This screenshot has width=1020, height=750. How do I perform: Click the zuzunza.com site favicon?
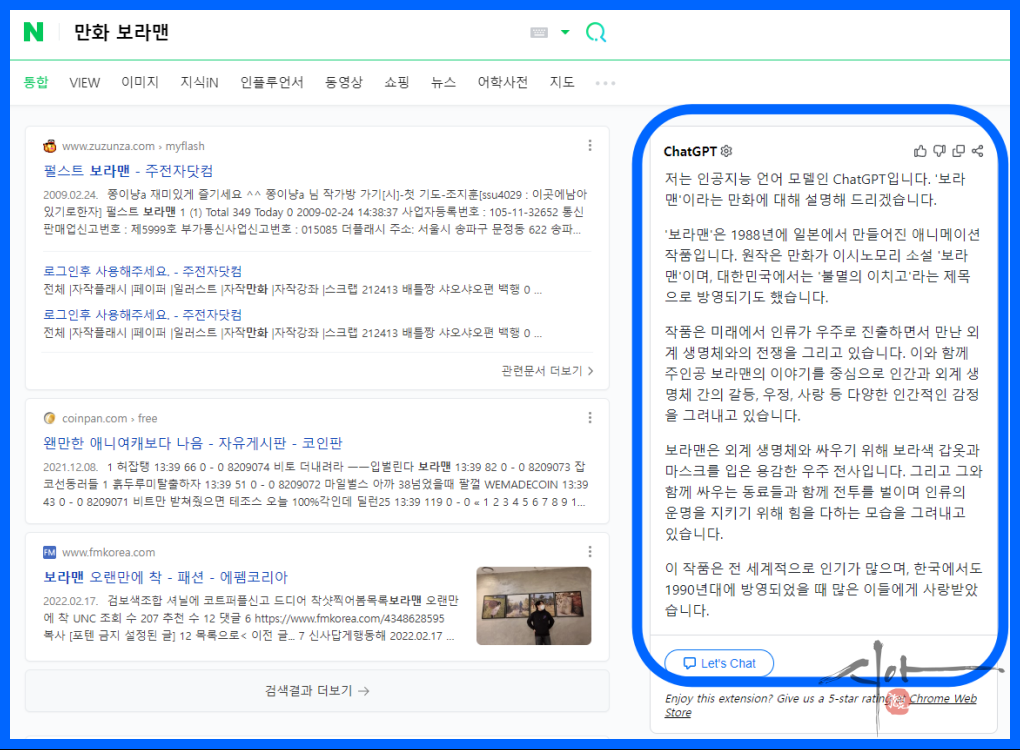pos(49,146)
